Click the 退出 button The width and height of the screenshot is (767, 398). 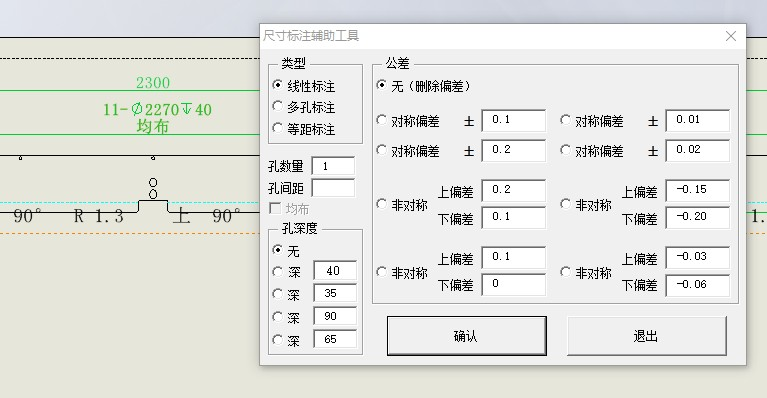point(647,336)
